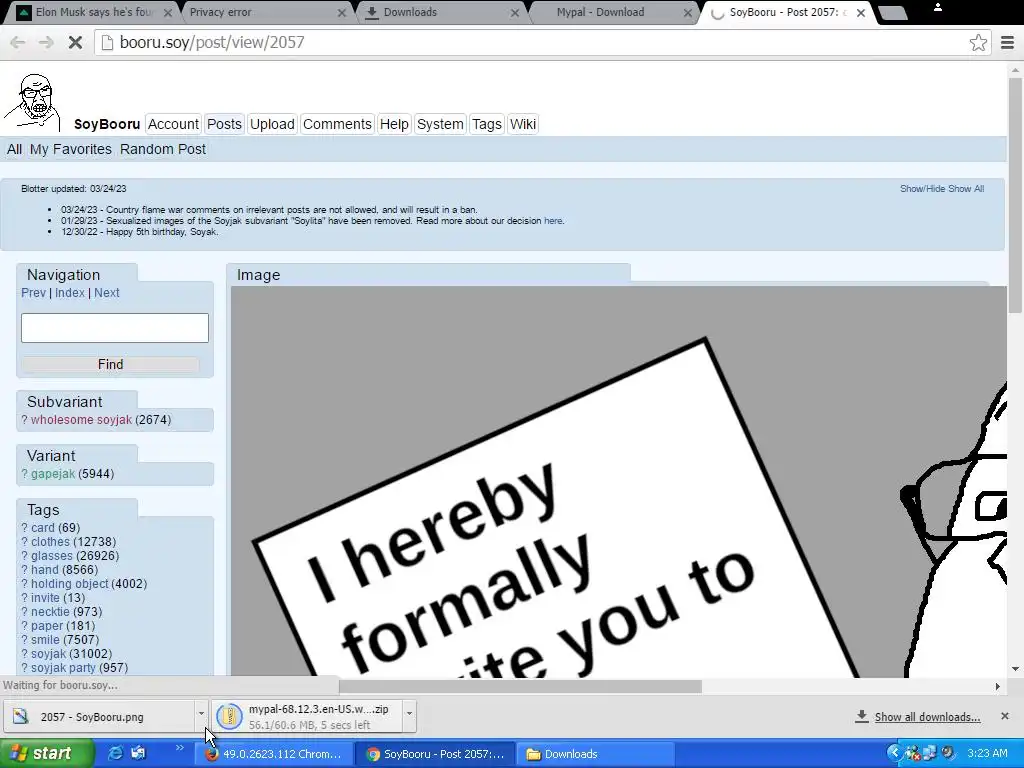Screen dimensions: 1024x768
Task: Open the Windows Start button
Action: [x=46, y=754]
